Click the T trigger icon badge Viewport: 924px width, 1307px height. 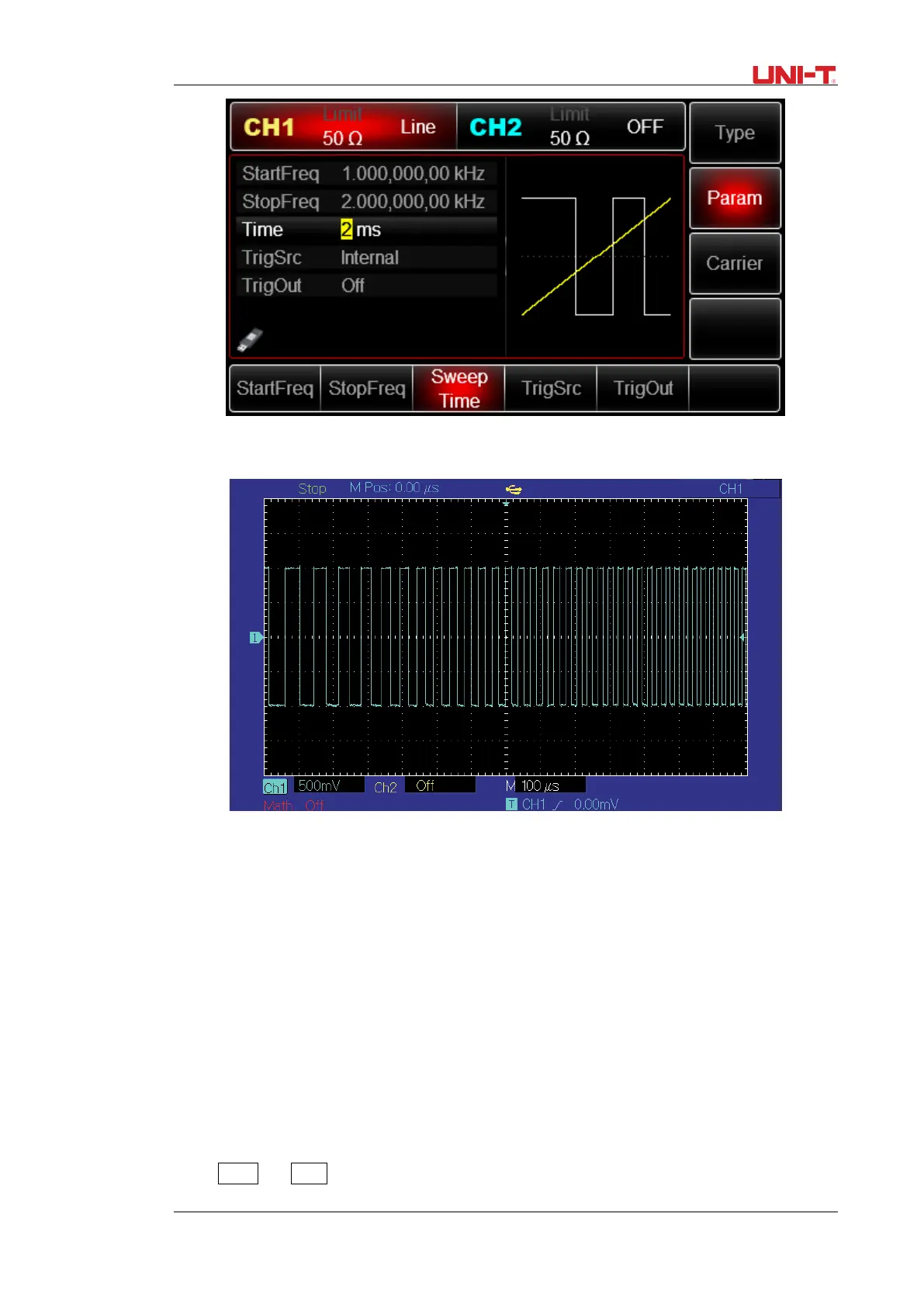[511, 804]
